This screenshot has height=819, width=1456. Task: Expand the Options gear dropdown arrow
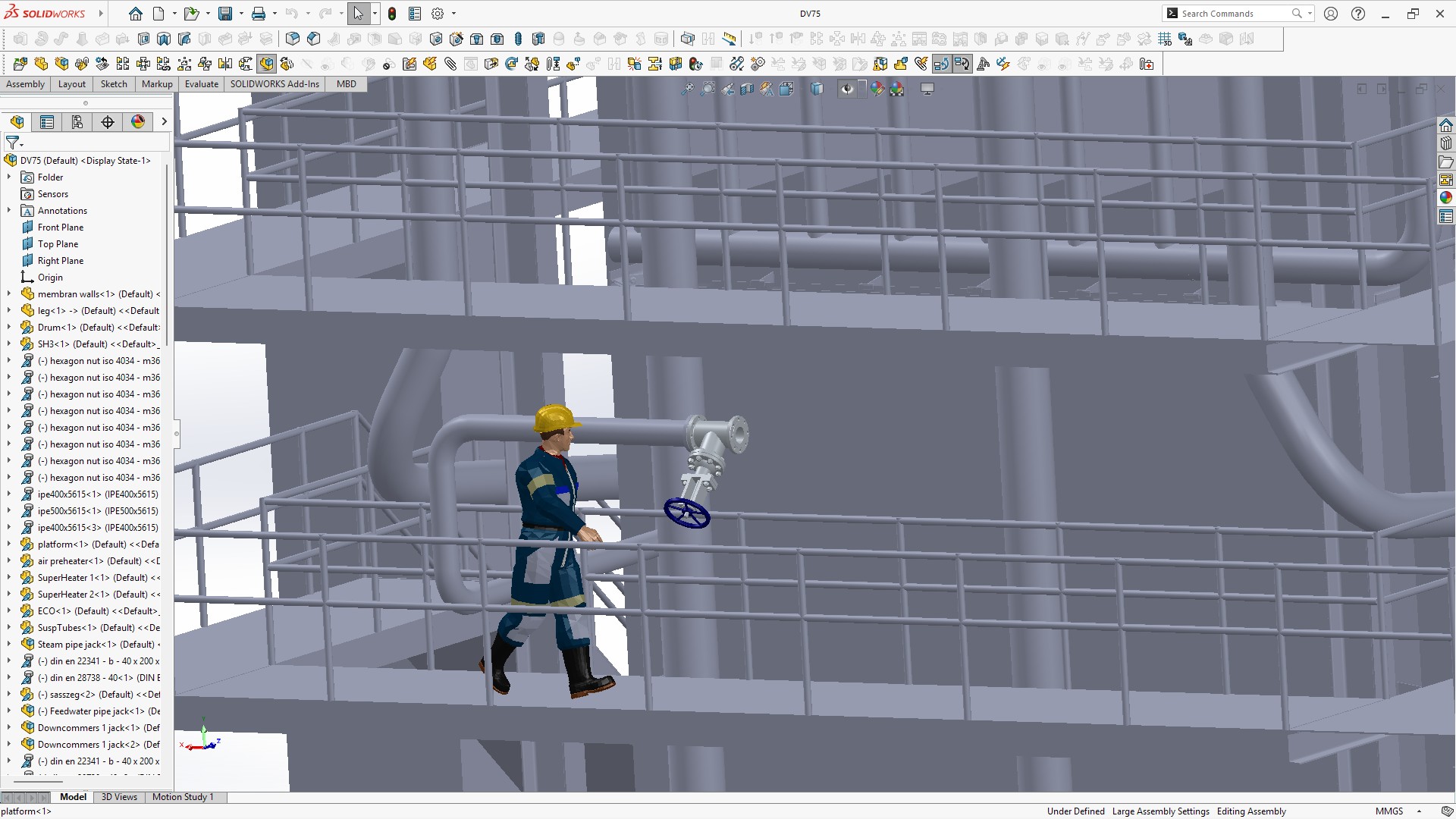(x=453, y=14)
